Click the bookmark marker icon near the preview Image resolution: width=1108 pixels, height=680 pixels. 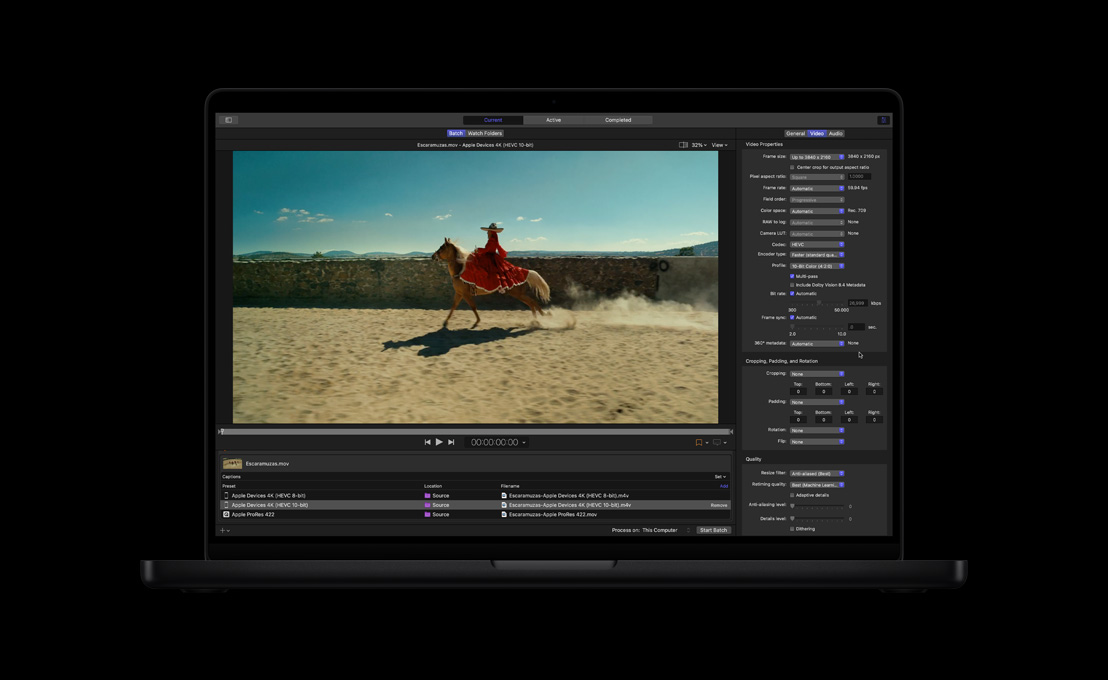698,441
